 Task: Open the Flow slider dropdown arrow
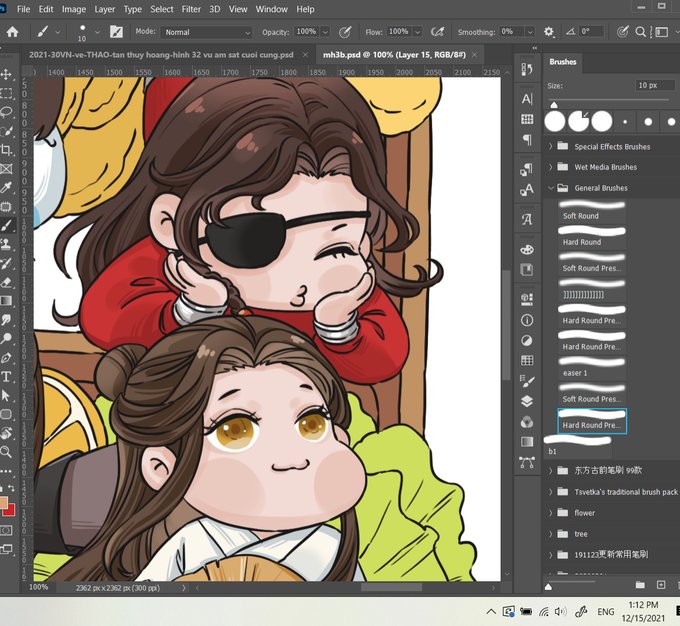[417, 32]
